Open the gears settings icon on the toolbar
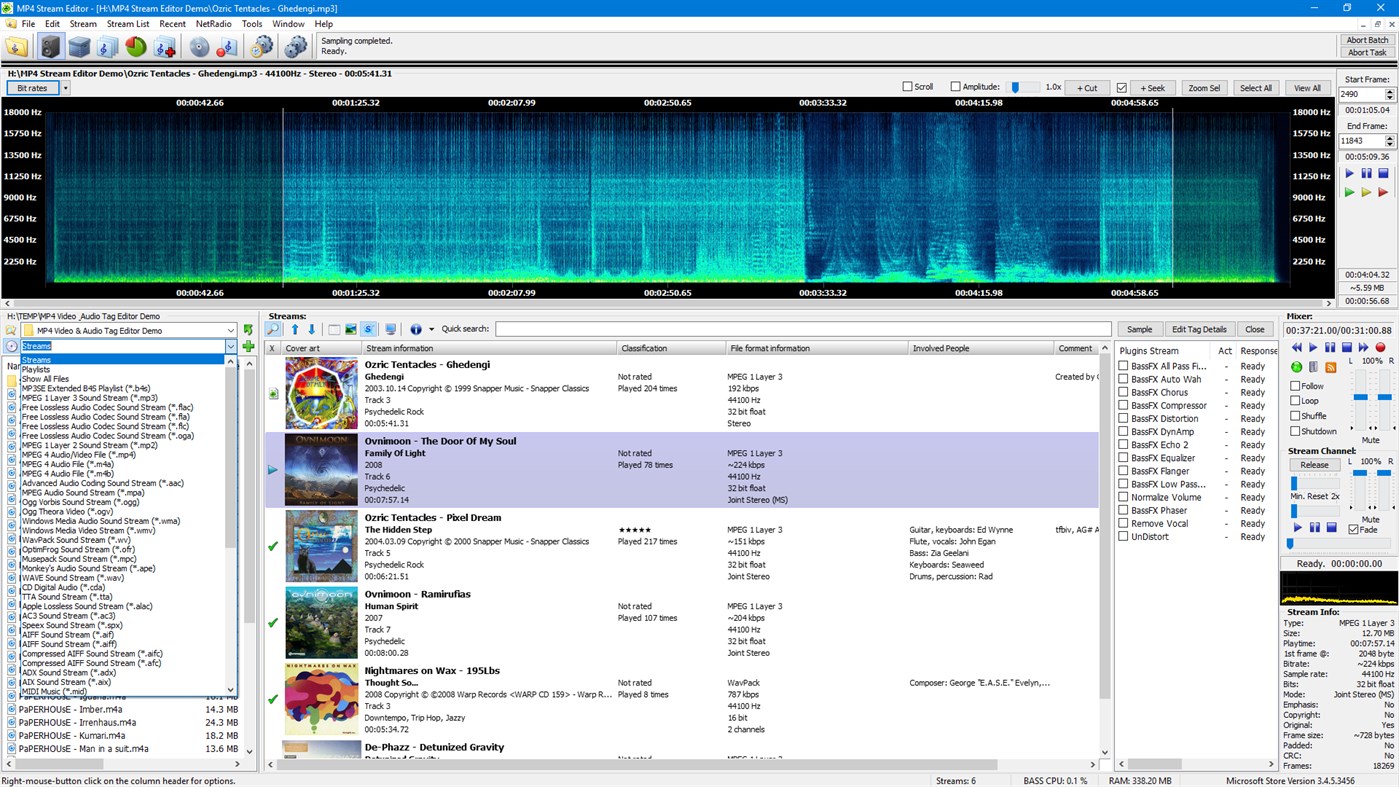Screen dimensions: 1399x787 click(x=296, y=45)
